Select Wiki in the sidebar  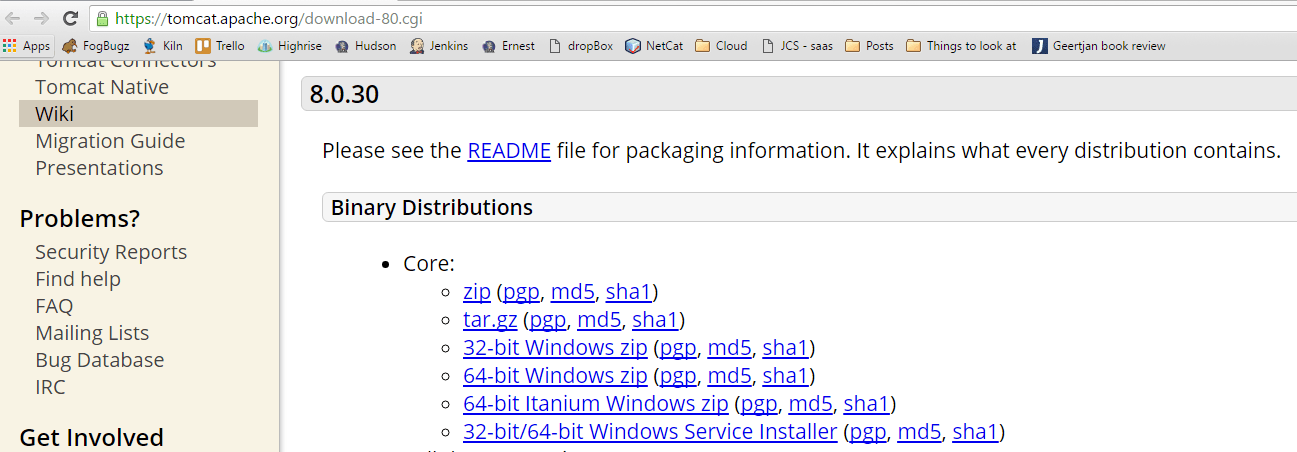click(55, 114)
